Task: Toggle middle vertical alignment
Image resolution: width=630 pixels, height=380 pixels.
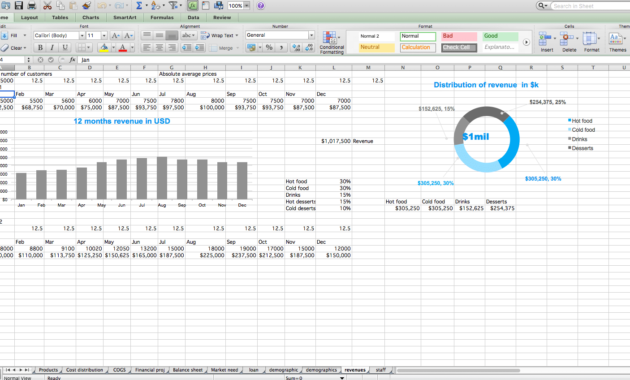Action: [160, 35]
